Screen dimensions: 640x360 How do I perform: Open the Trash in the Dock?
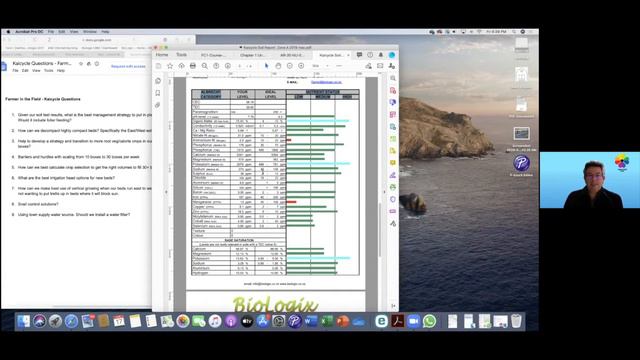(516, 321)
